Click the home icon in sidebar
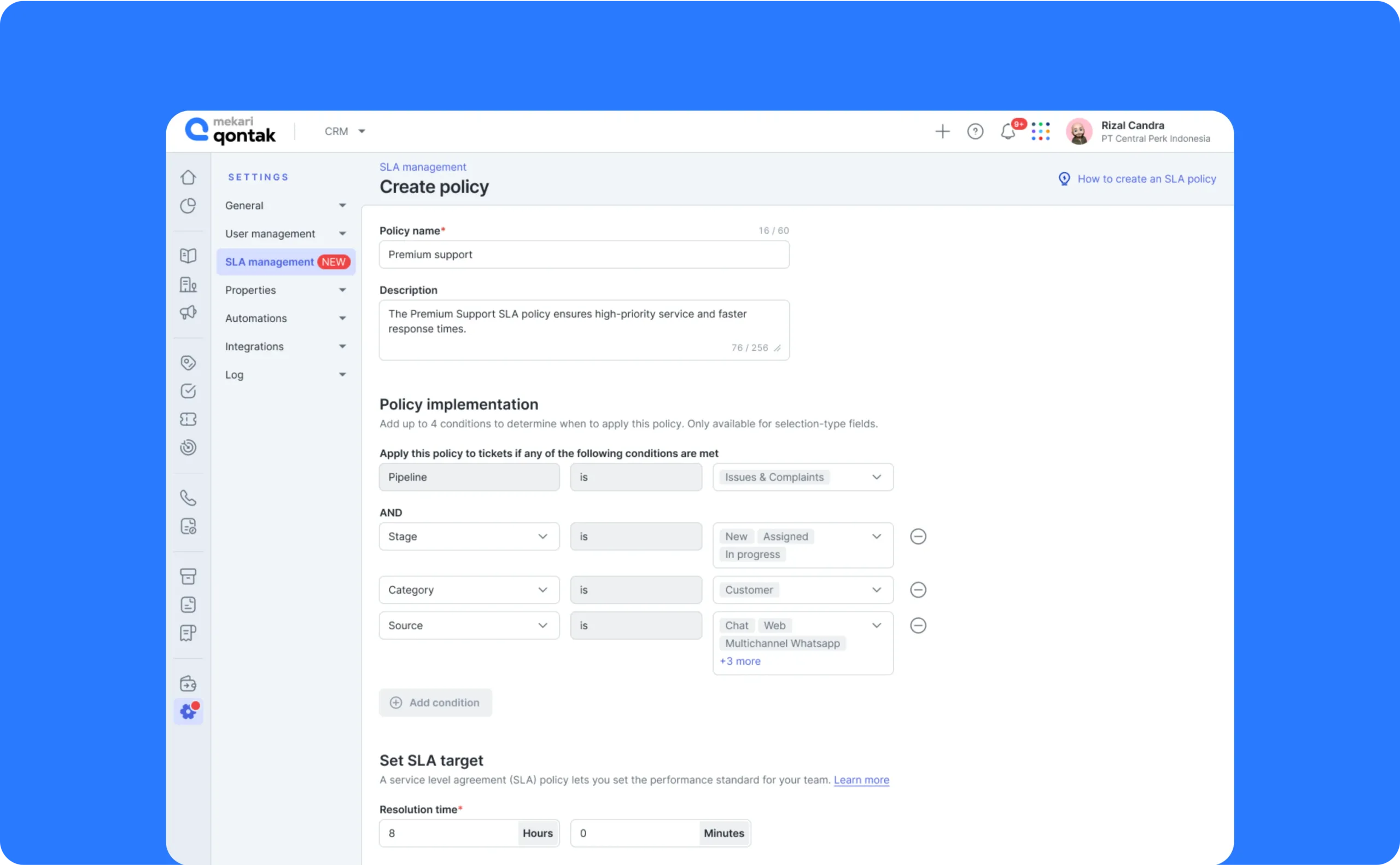Image resolution: width=1400 pixels, height=865 pixels. point(188,177)
